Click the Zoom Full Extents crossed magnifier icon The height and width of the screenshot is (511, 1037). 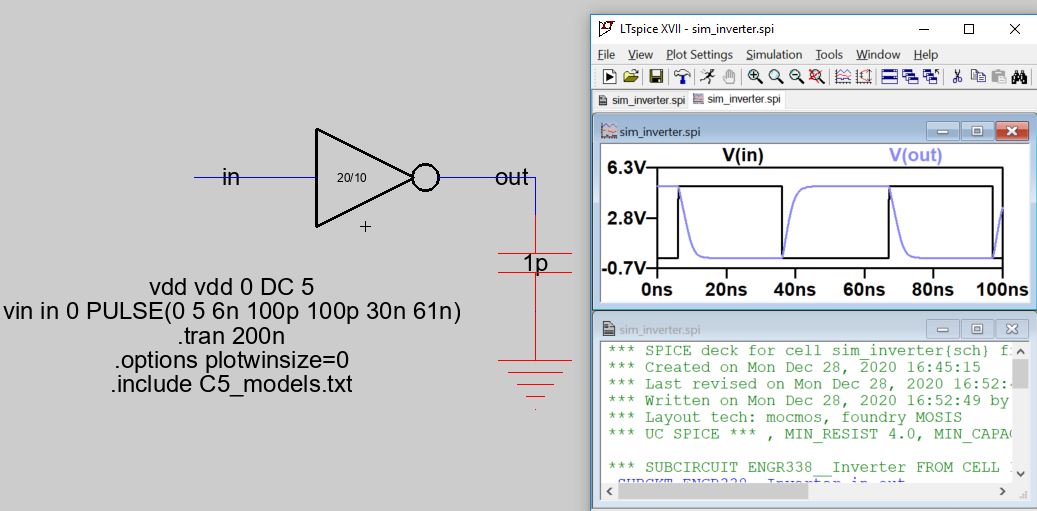pos(817,77)
